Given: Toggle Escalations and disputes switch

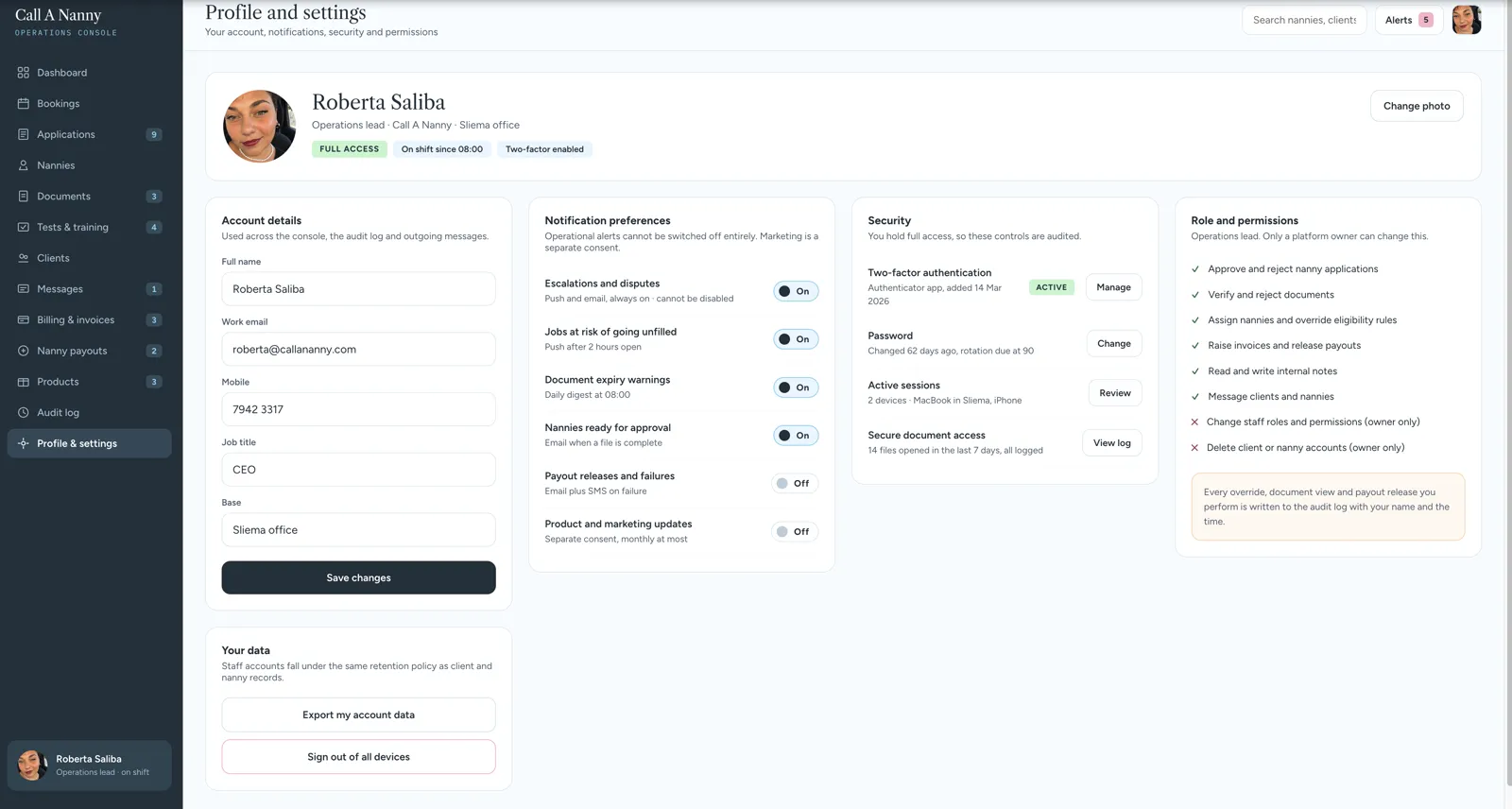Looking at the screenshot, I should click(x=796, y=291).
